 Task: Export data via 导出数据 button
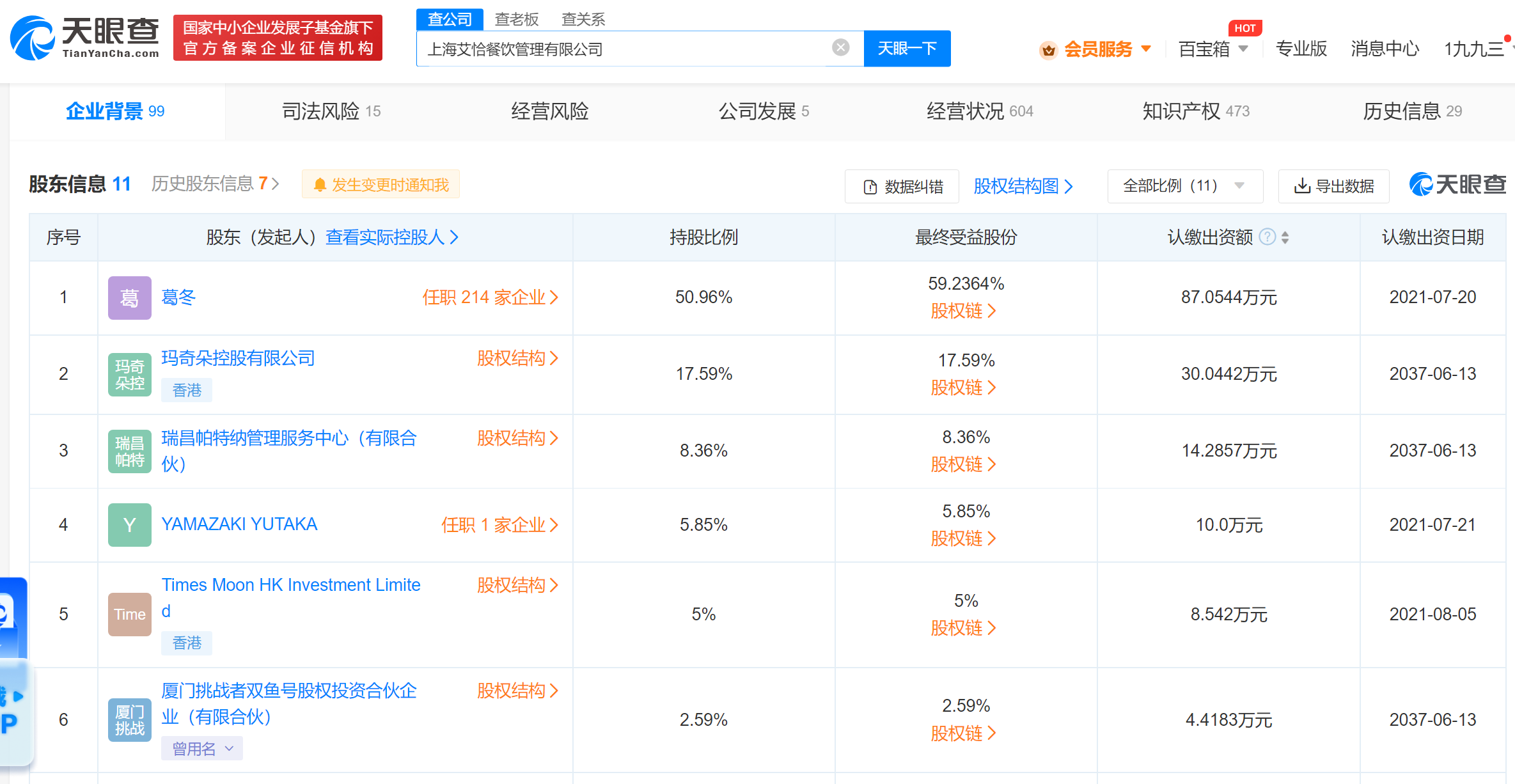tap(1333, 186)
